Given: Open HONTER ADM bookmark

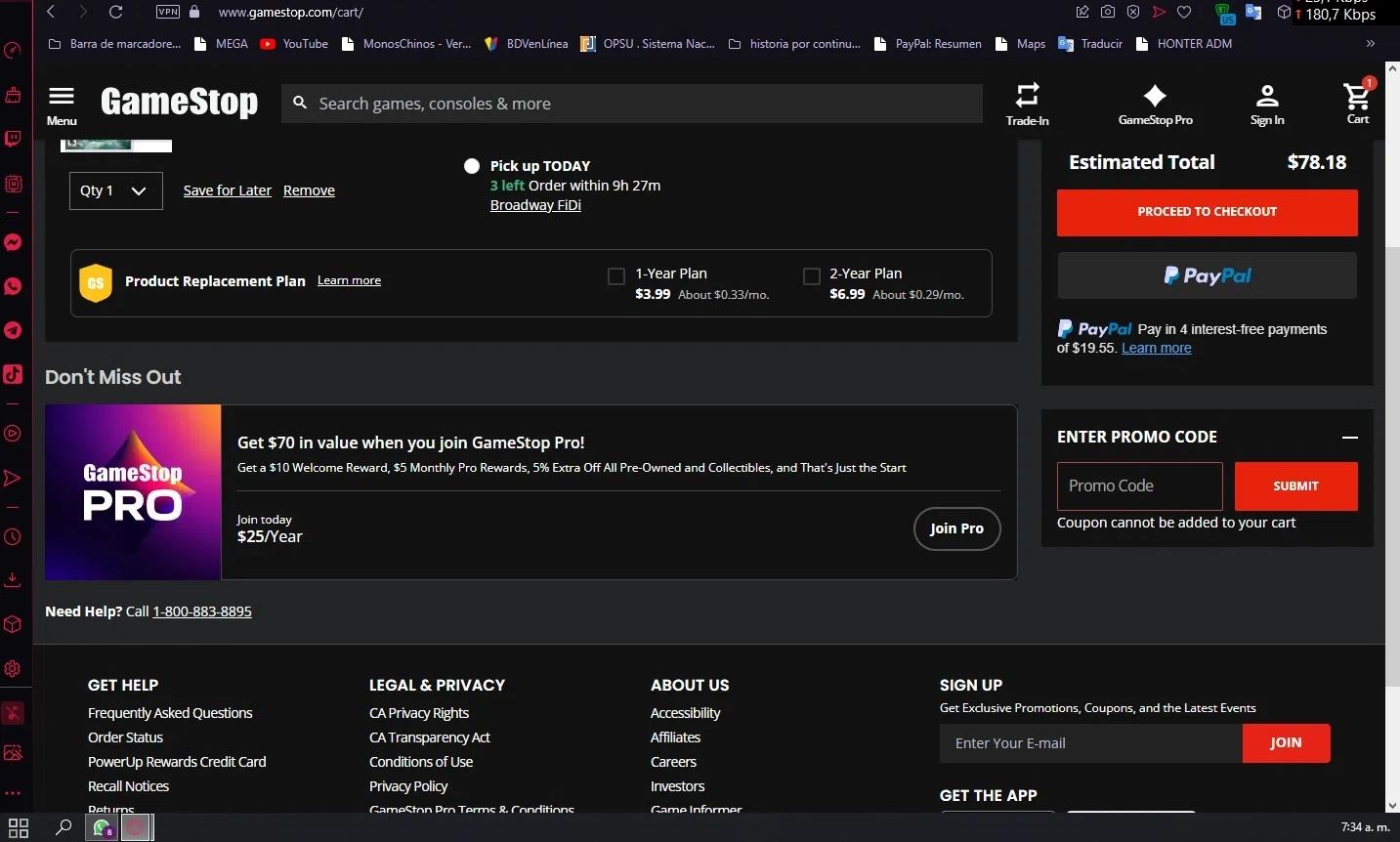Looking at the screenshot, I should pyautogui.click(x=1183, y=44).
